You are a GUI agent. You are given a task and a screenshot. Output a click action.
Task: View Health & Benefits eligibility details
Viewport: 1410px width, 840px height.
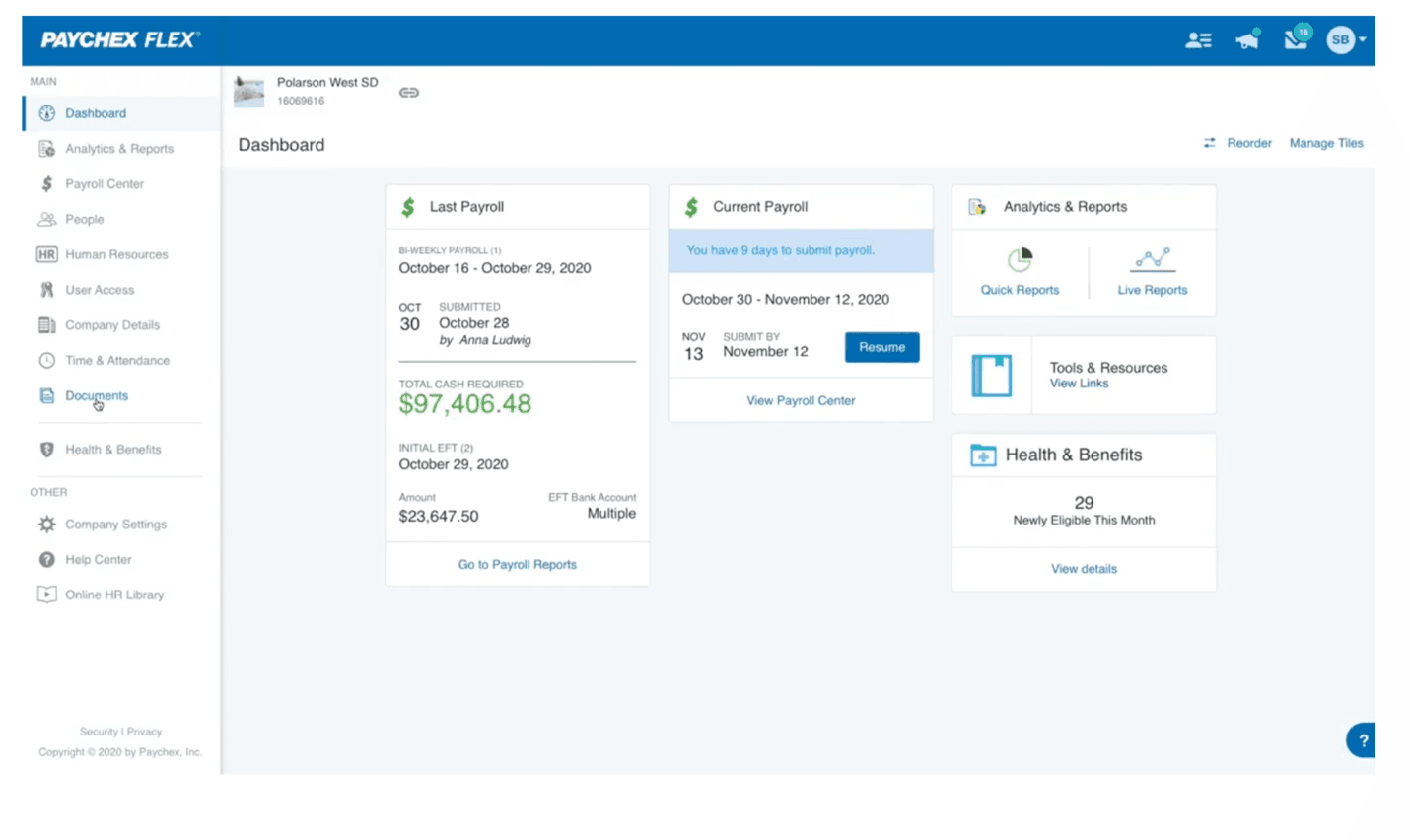click(1083, 569)
